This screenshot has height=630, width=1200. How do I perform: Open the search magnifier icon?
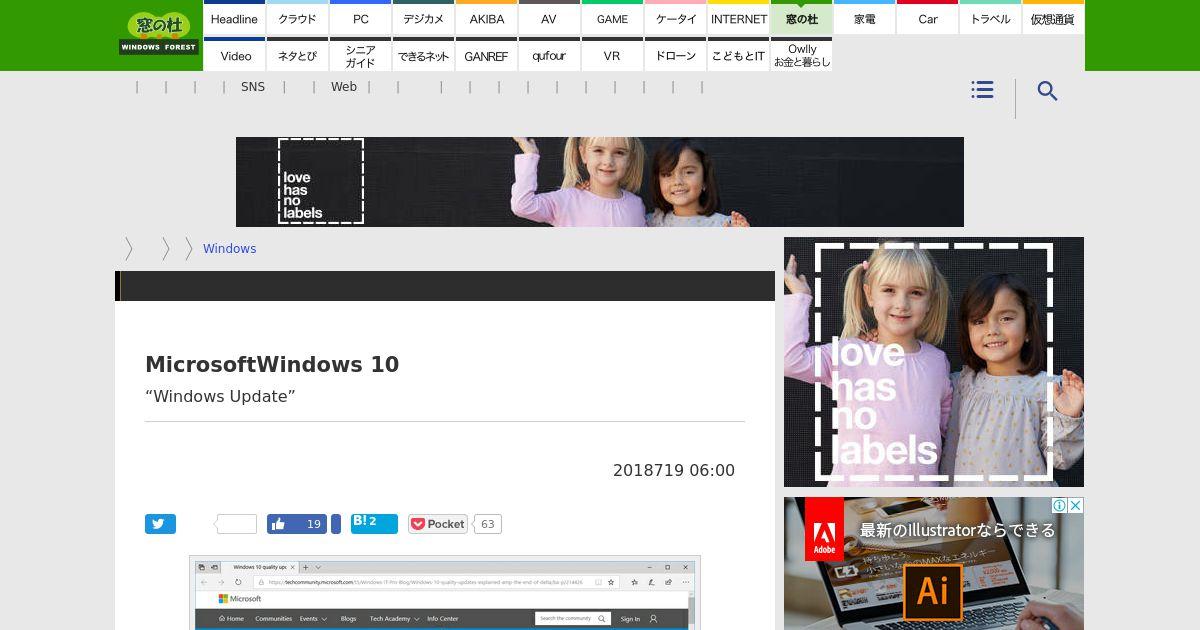coord(1047,91)
